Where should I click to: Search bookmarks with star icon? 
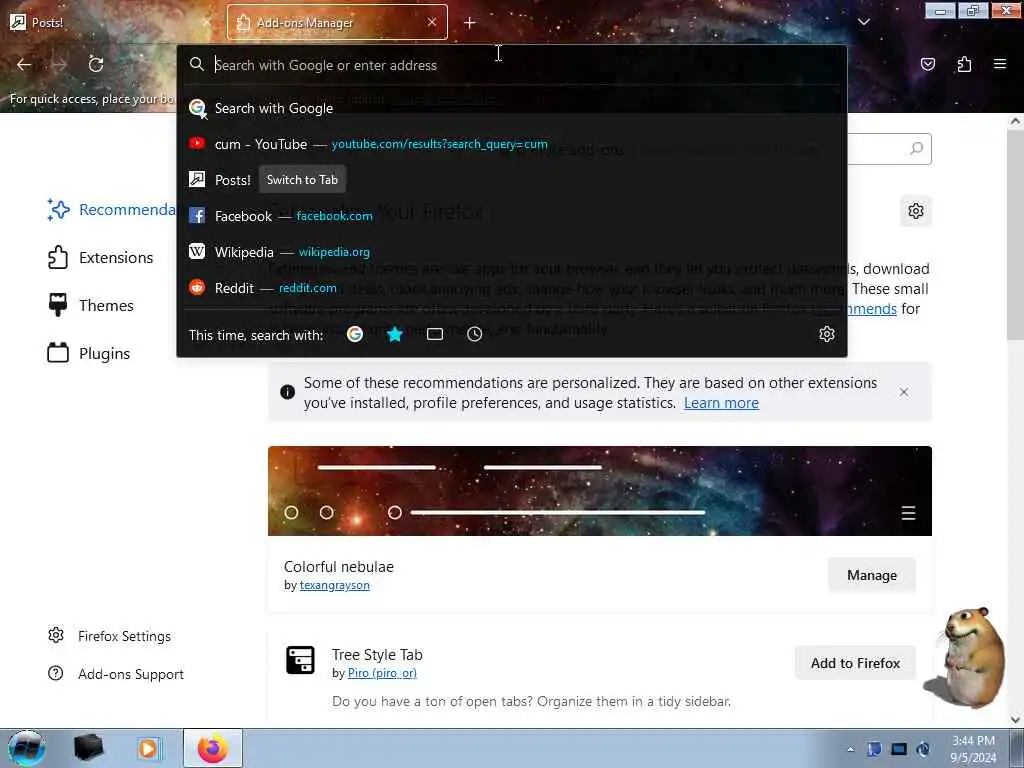[394, 334]
